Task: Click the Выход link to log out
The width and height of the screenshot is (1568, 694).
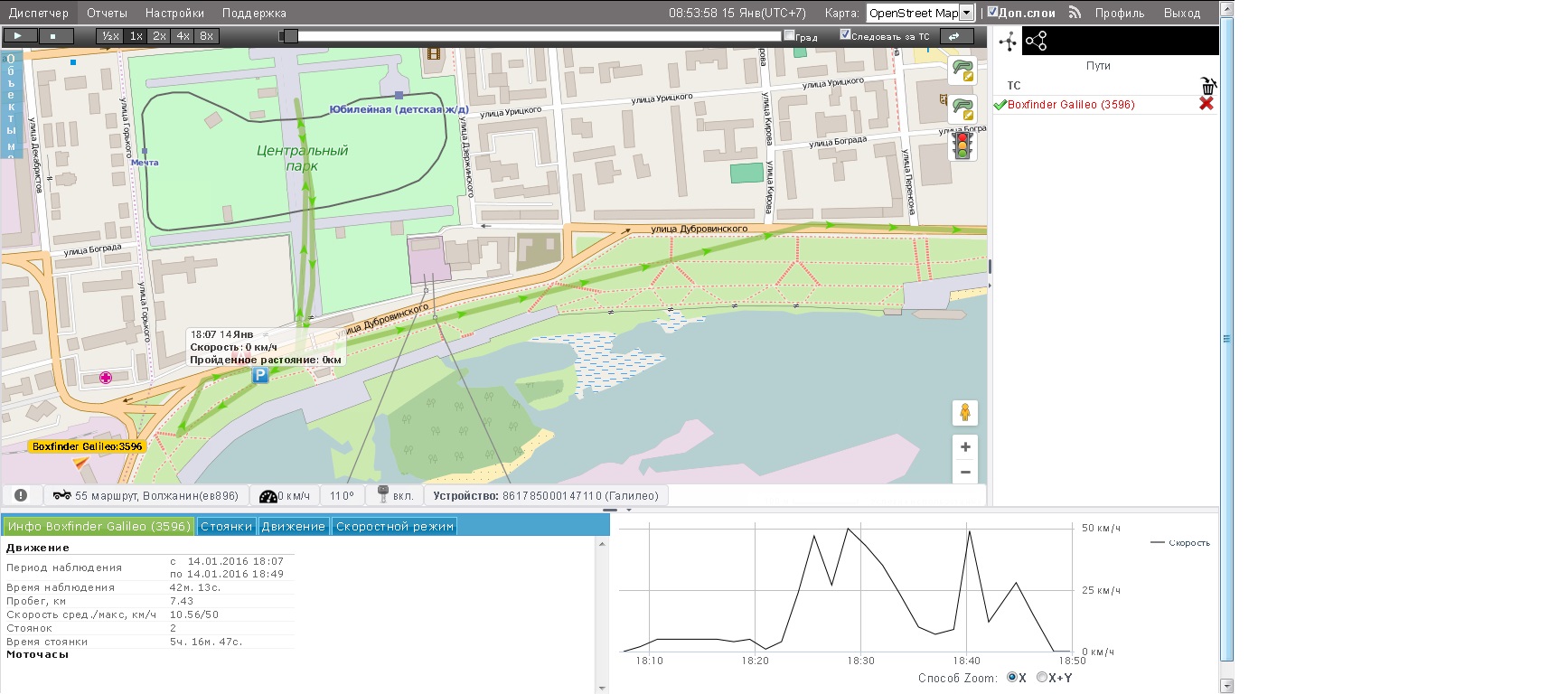Action: 1181,13
